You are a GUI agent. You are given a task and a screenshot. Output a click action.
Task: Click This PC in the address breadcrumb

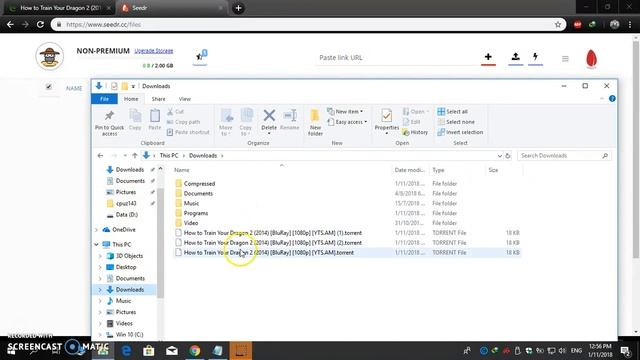pos(169,156)
